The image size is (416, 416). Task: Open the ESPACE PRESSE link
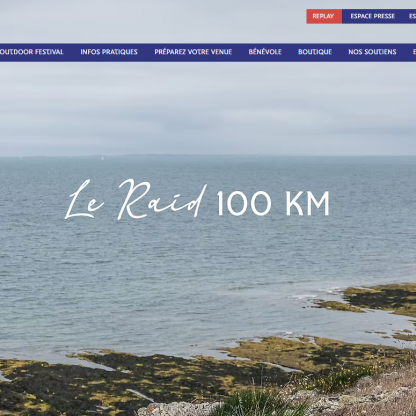(372, 16)
